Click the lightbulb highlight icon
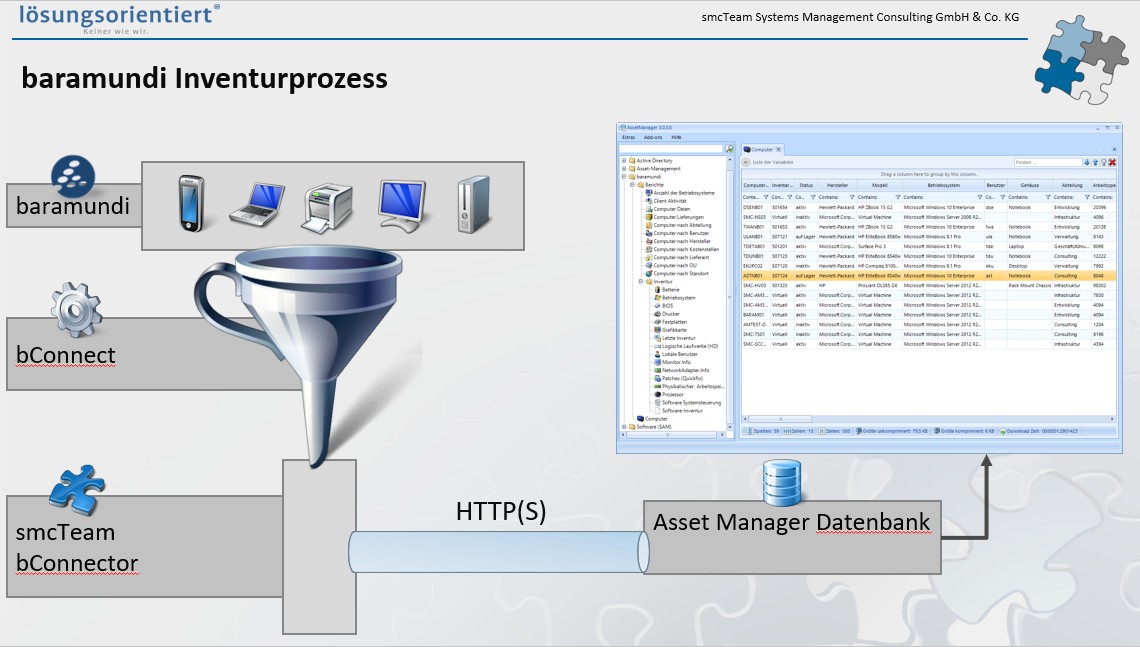 tap(1104, 162)
